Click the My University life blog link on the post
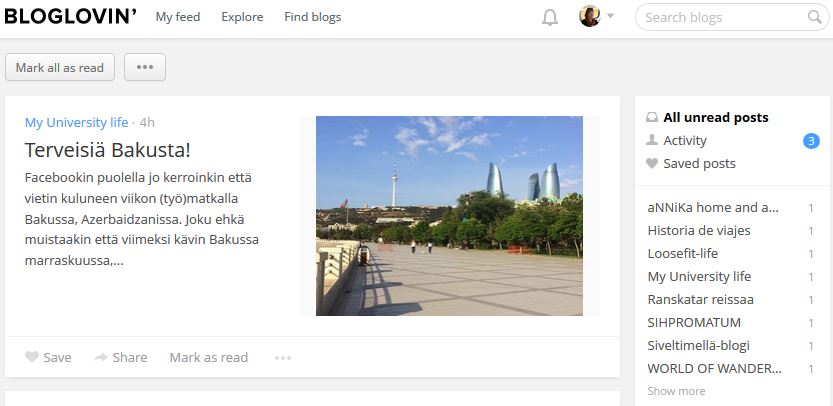833x406 pixels. (x=76, y=122)
